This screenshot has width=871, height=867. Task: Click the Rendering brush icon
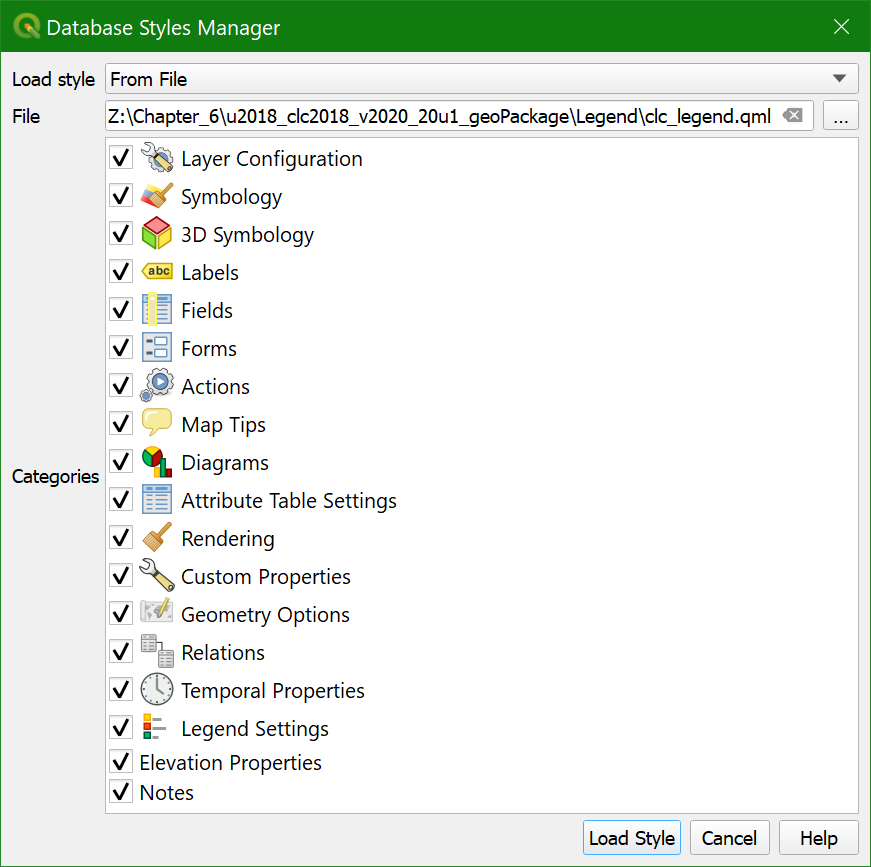pyautogui.click(x=157, y=538)
